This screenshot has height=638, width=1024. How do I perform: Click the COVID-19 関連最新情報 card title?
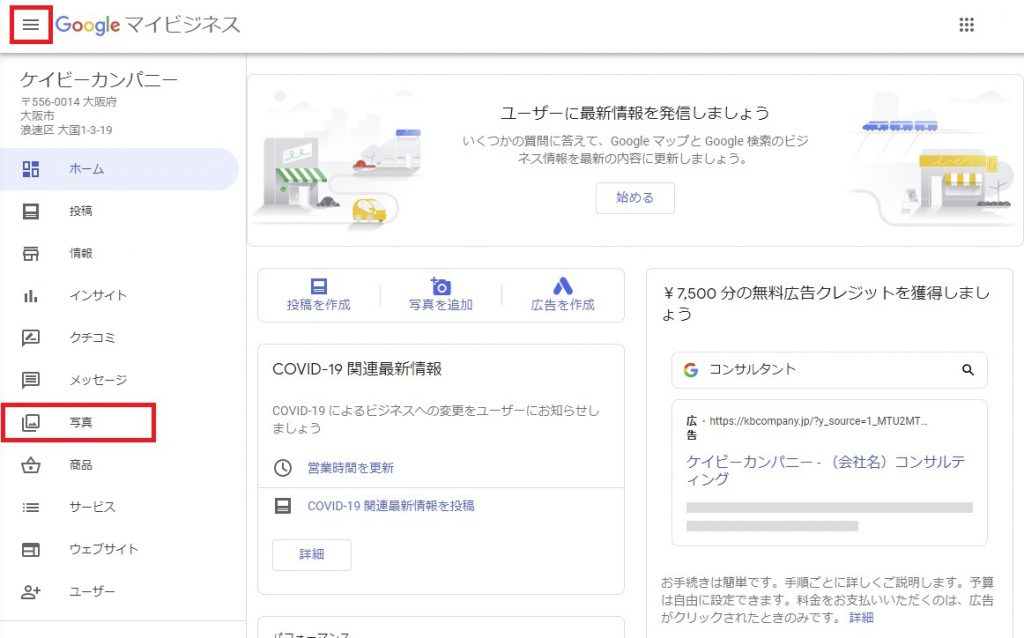[357, 369]
